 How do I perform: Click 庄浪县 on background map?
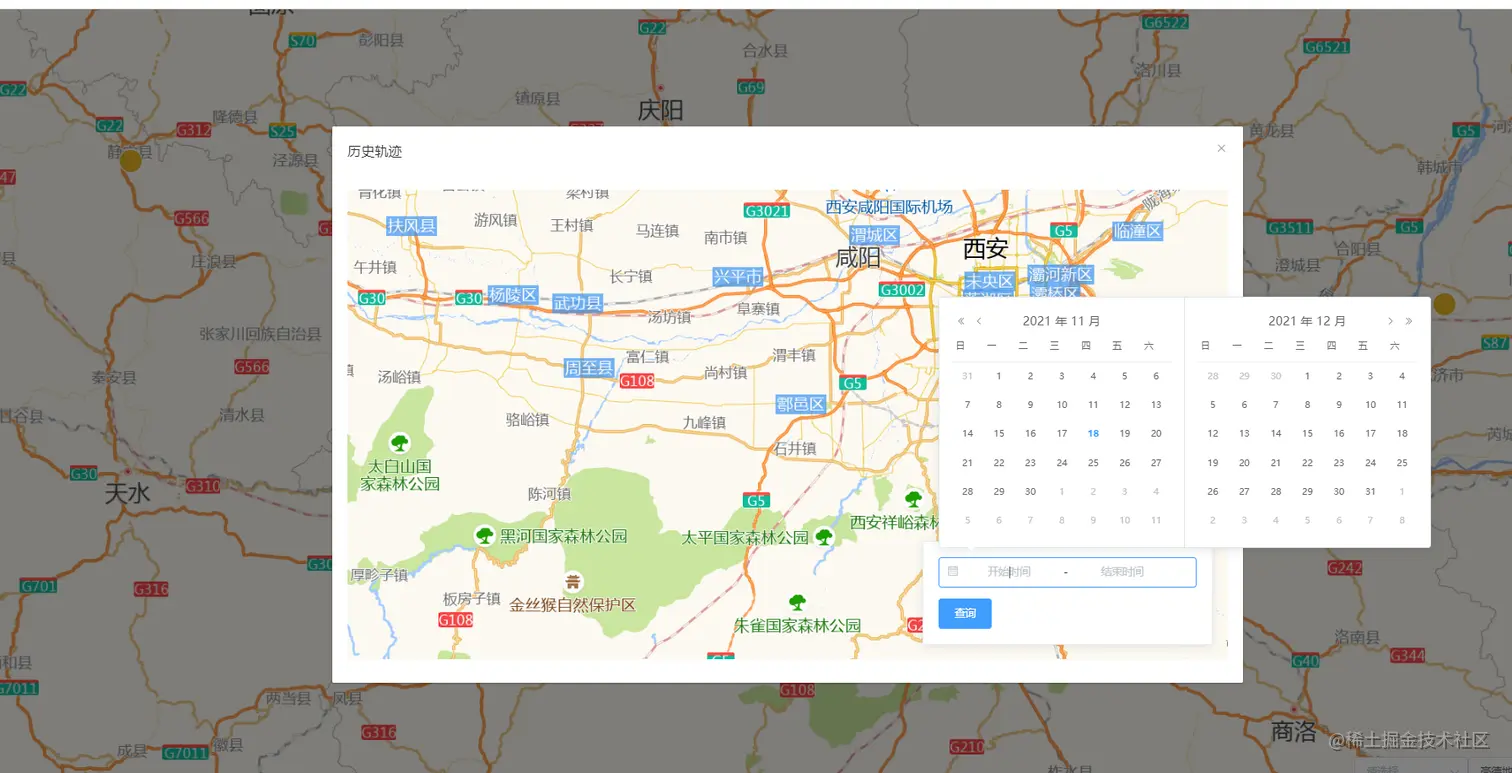pyautogui.click(x=214, y=261)
